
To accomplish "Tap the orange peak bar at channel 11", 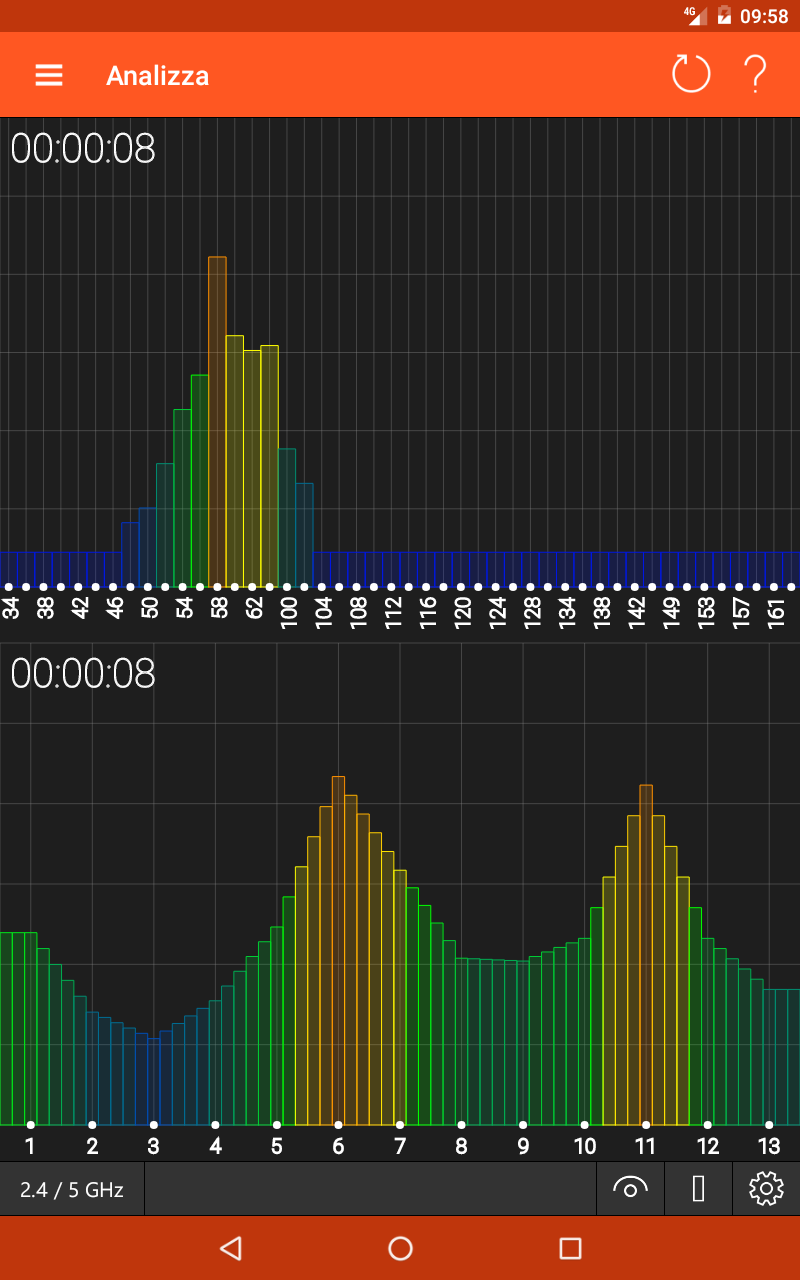I will point(646,955).
